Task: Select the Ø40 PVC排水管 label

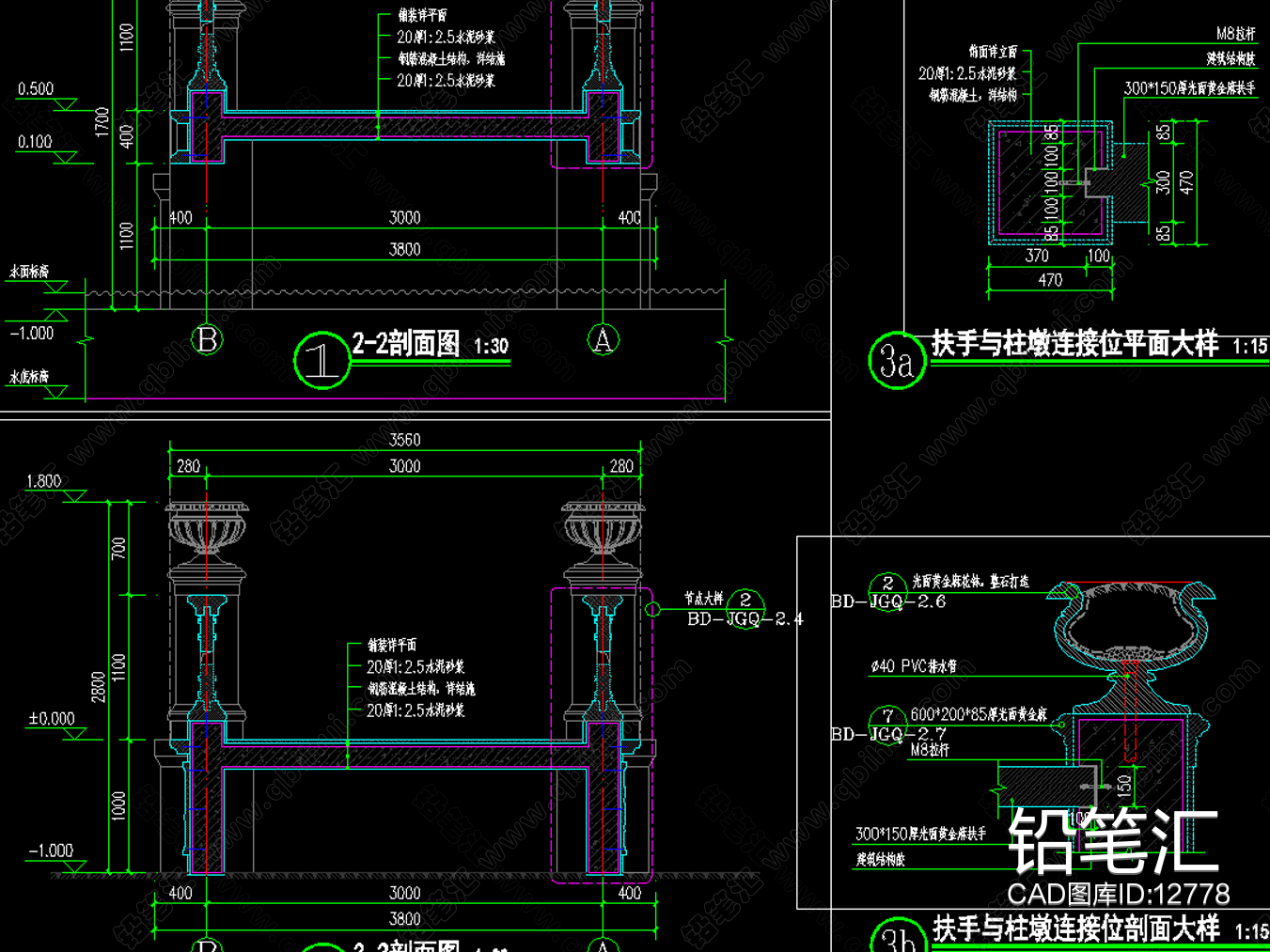Action: pyautogui.click(x=914, y=666)
